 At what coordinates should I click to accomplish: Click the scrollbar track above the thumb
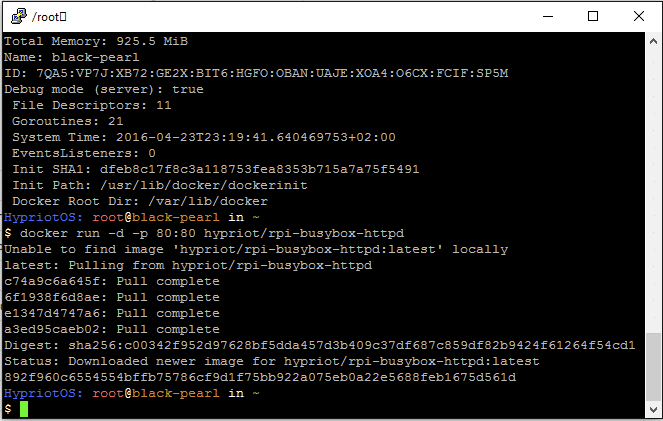pyautogui.click(x=653, y=190)
